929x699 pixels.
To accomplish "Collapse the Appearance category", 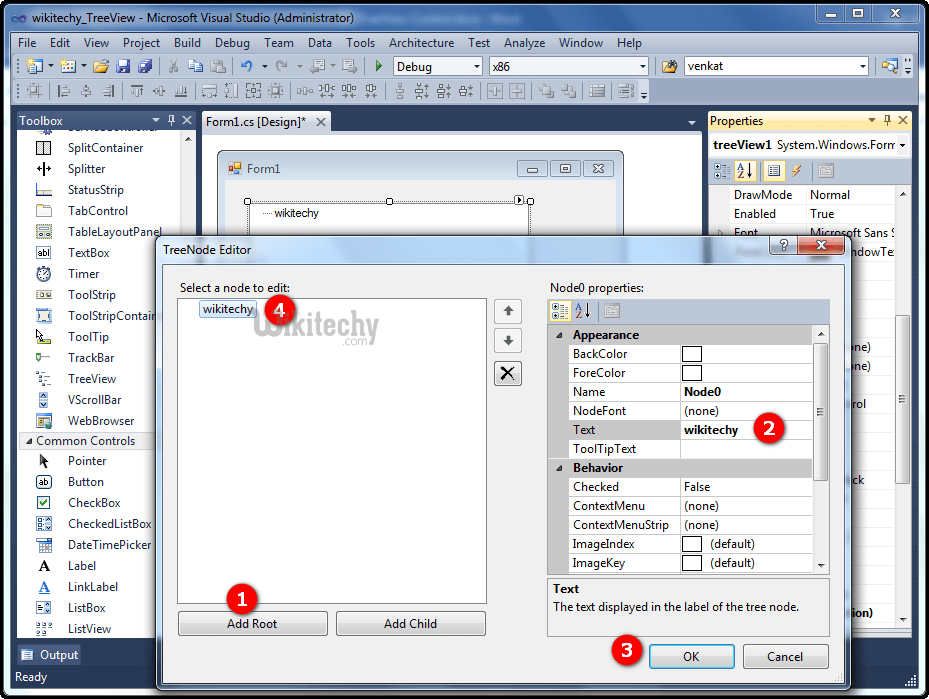I will 559,335.
